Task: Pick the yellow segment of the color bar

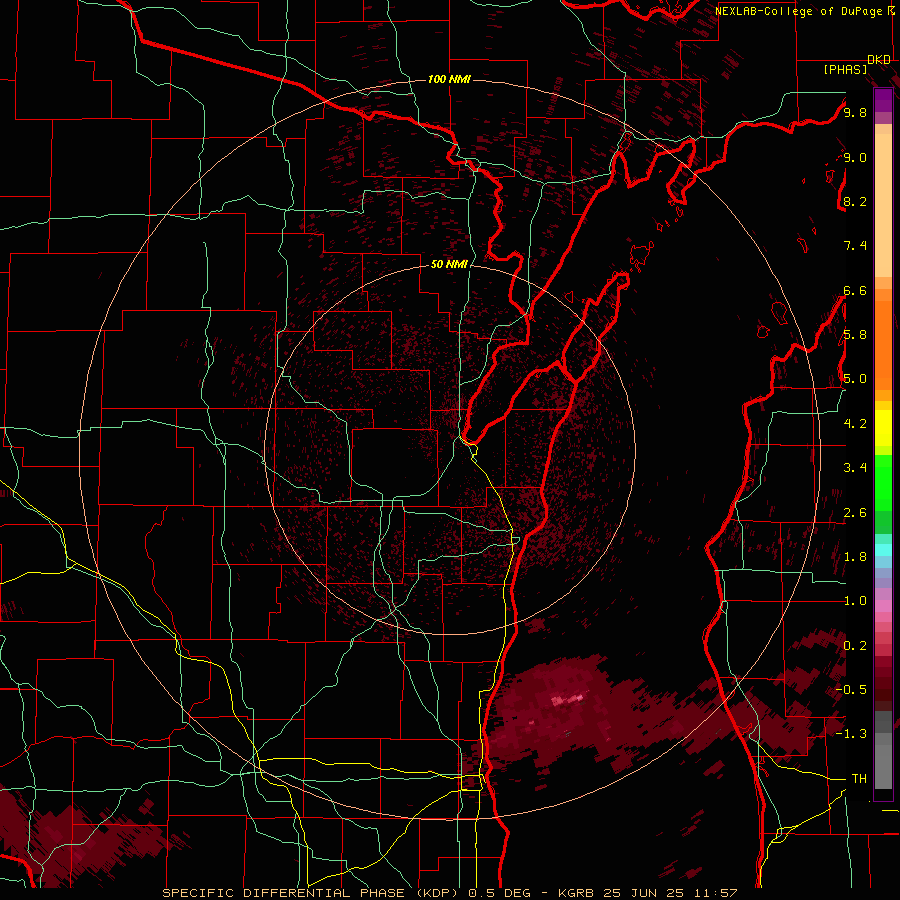Action: (x=883, y=428)
